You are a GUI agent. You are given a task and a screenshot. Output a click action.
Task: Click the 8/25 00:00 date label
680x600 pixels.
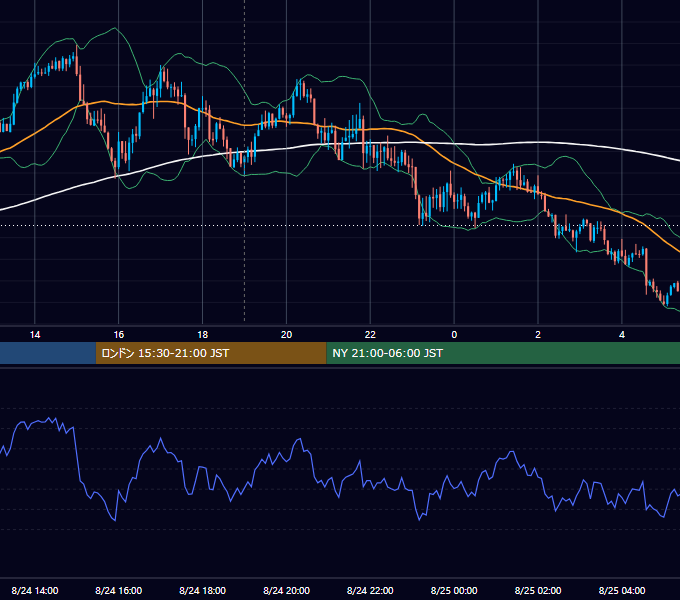454,590
